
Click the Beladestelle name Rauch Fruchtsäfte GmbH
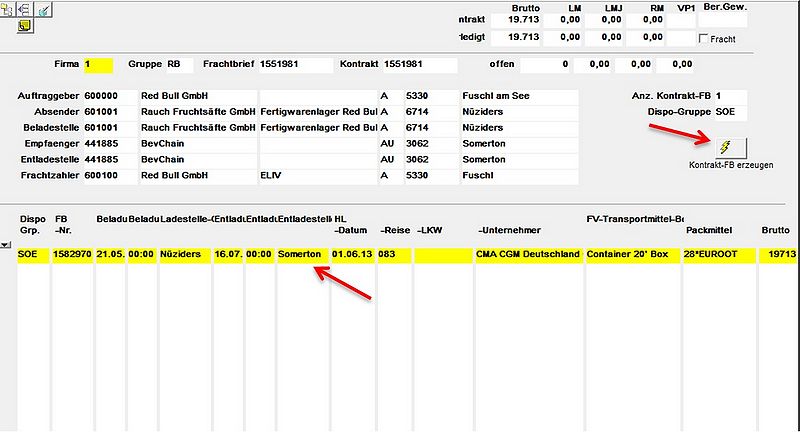click(x=198, y=128)
